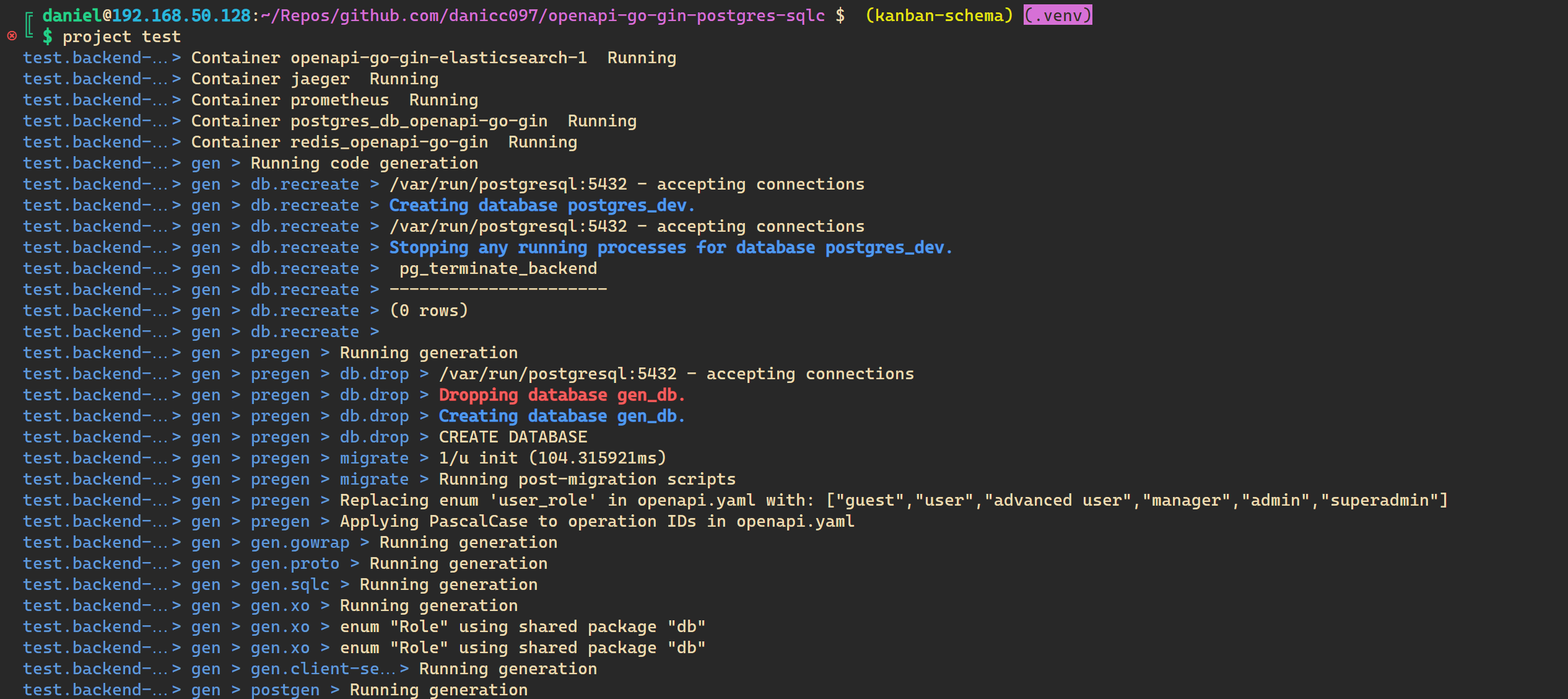Click the 'gen.gowrap' step label
Screen dimensions: 1568x699
coord(300,542)
